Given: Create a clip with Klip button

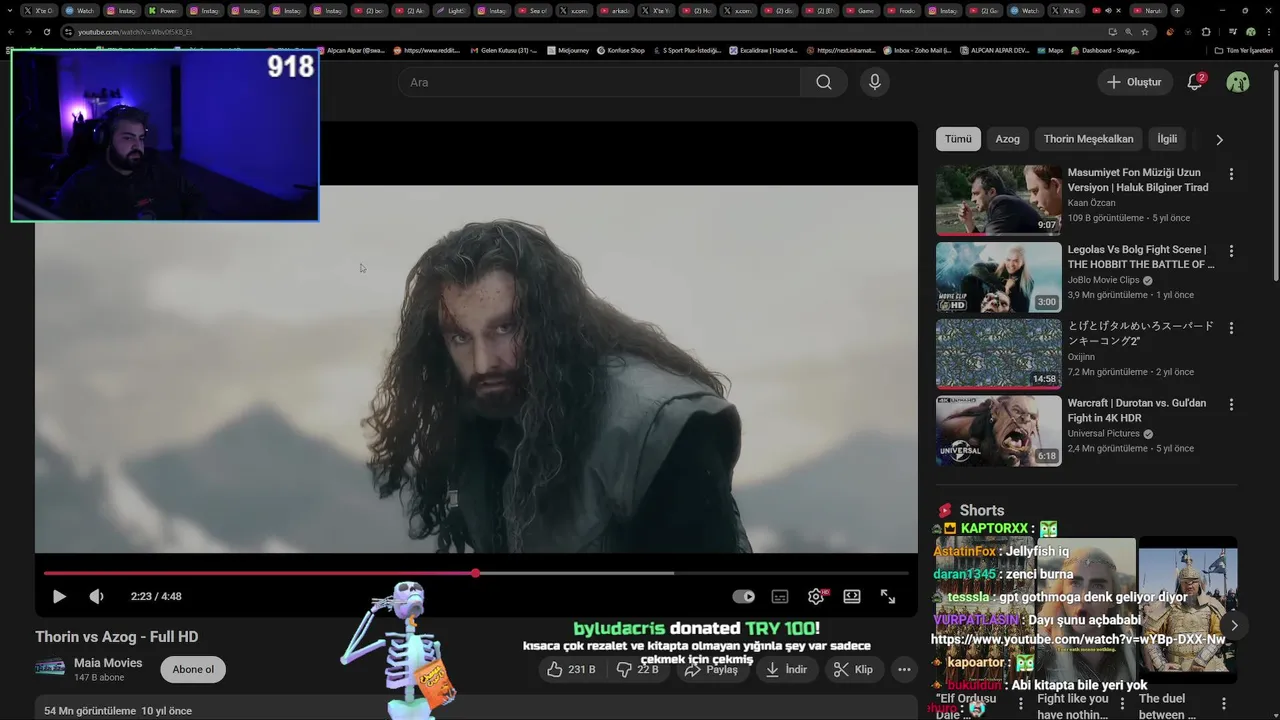Looking at the screenshot, I should point(854,669).
